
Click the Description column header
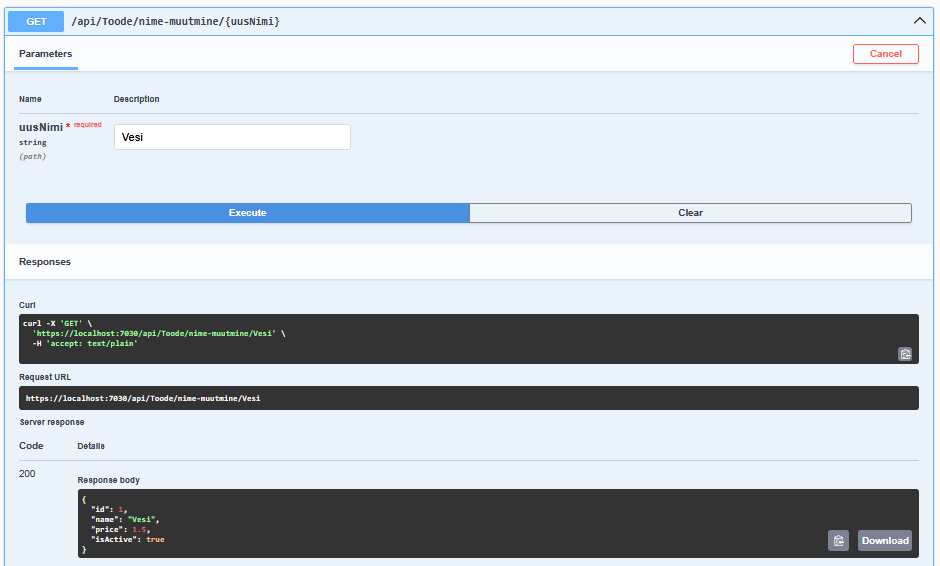pyautogui.click(x=136, y=99)
